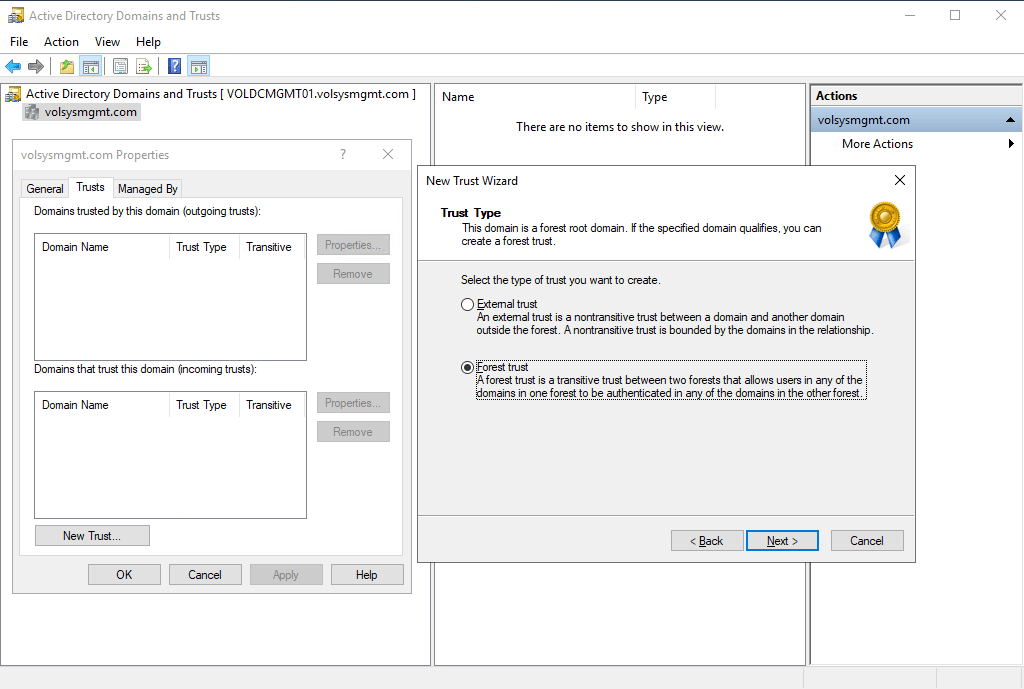
Task: Sort by the Name column header
Action: pos(535,97)
